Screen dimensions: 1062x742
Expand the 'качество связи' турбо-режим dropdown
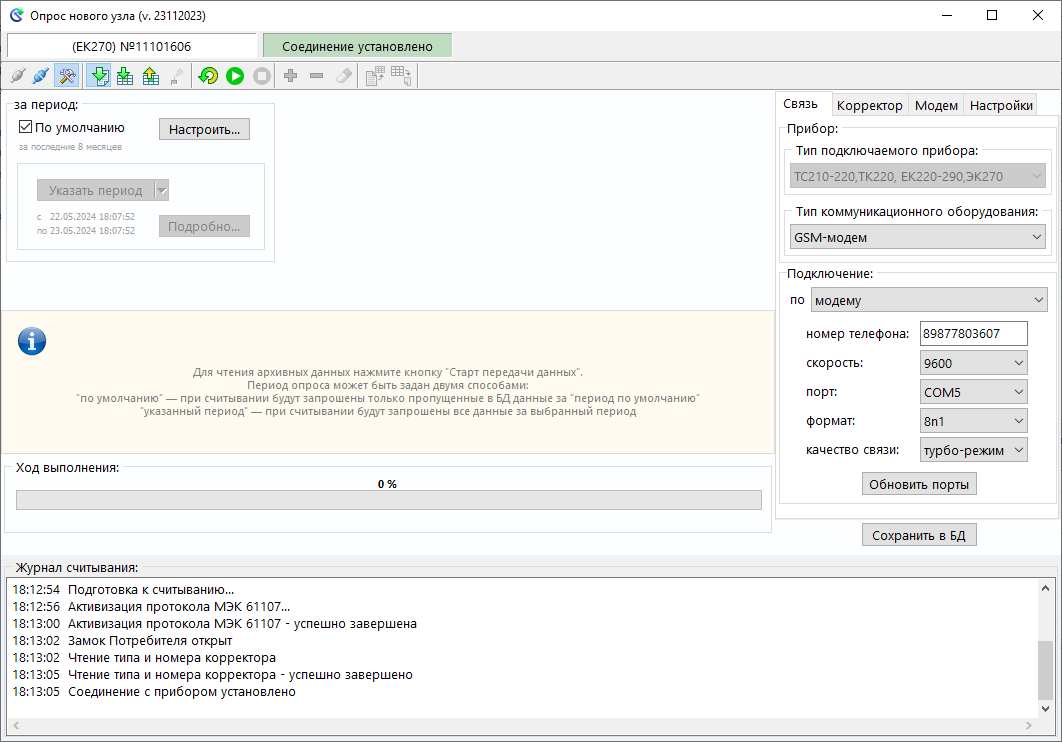973,450
